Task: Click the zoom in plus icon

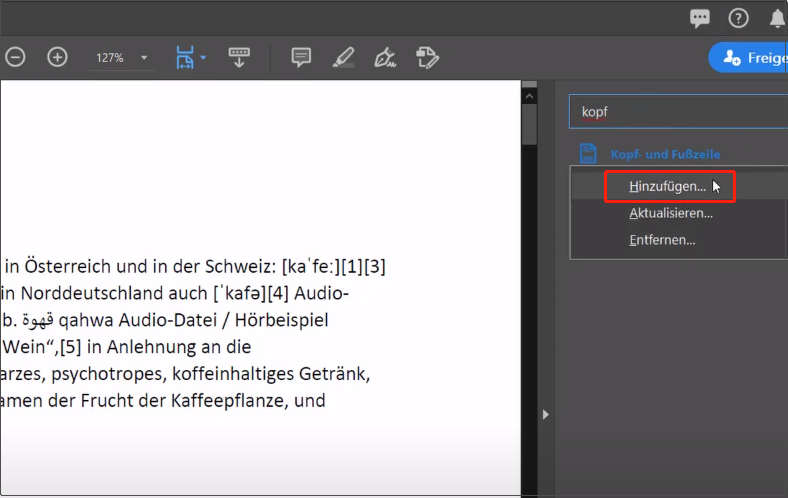Action: click(x=57, y=57)
